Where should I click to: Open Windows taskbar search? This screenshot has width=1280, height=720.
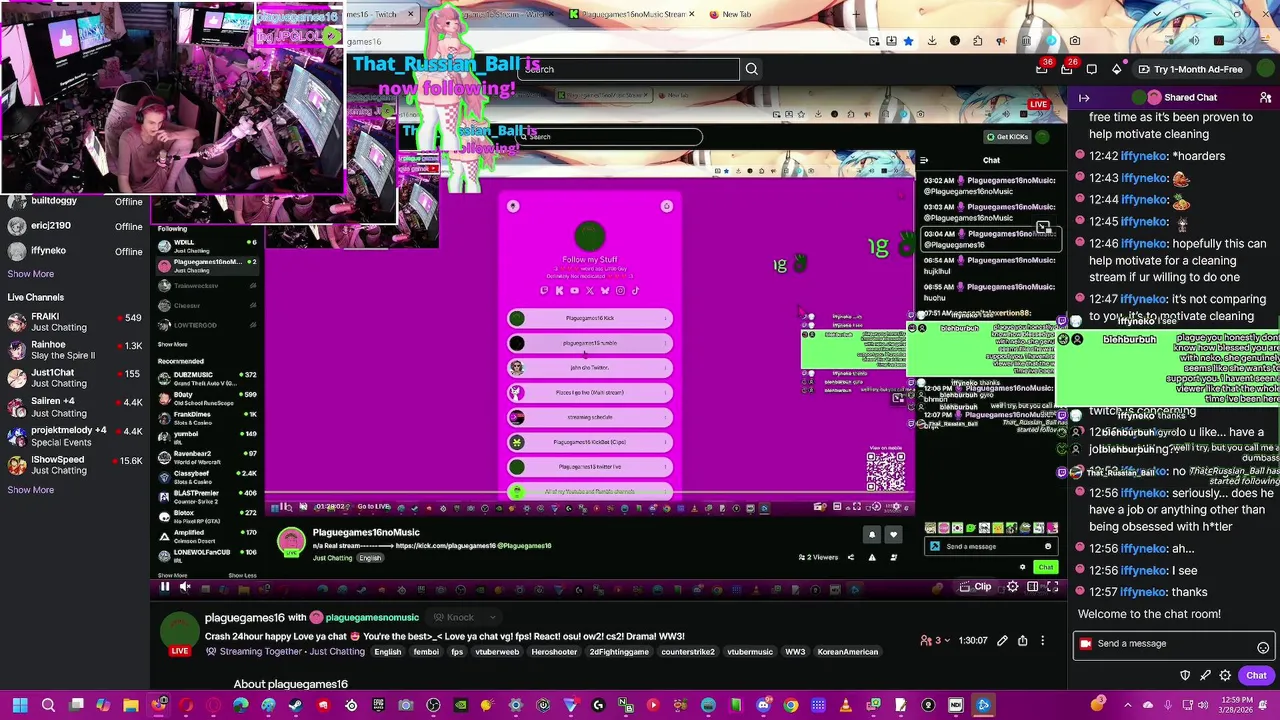(x=48, y=706)
